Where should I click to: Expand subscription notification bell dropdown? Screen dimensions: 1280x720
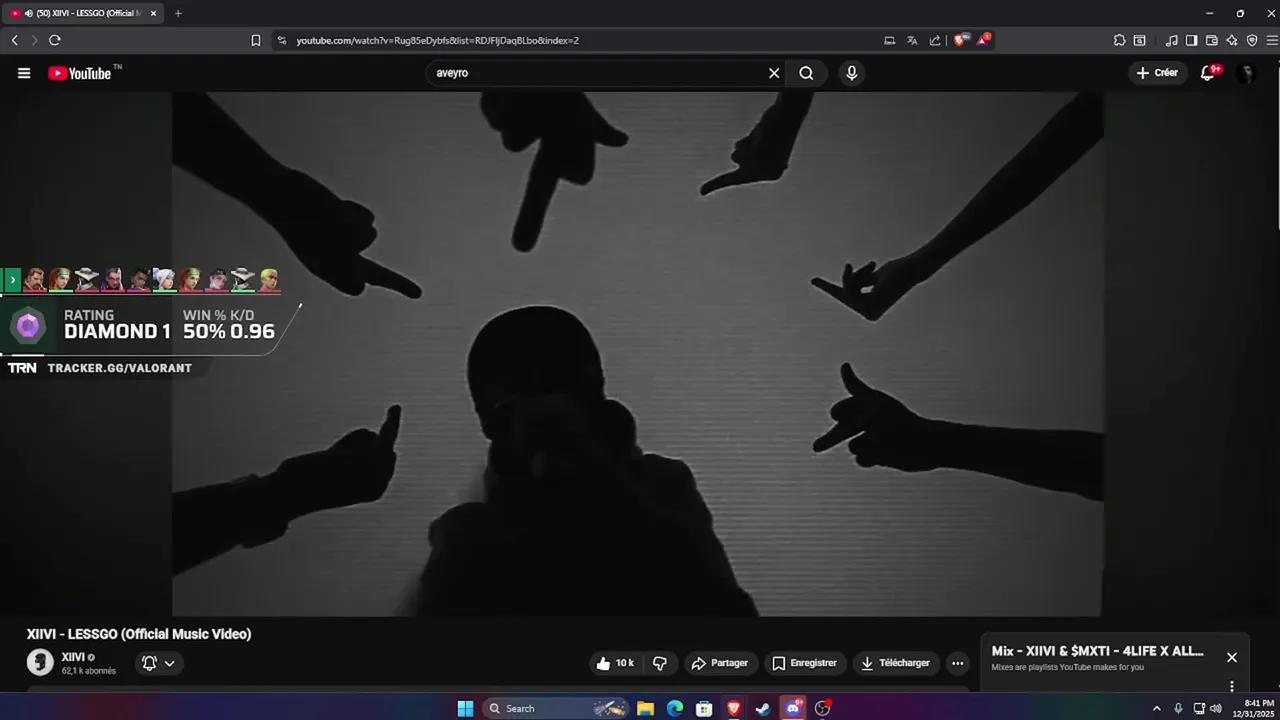point(158,663)
